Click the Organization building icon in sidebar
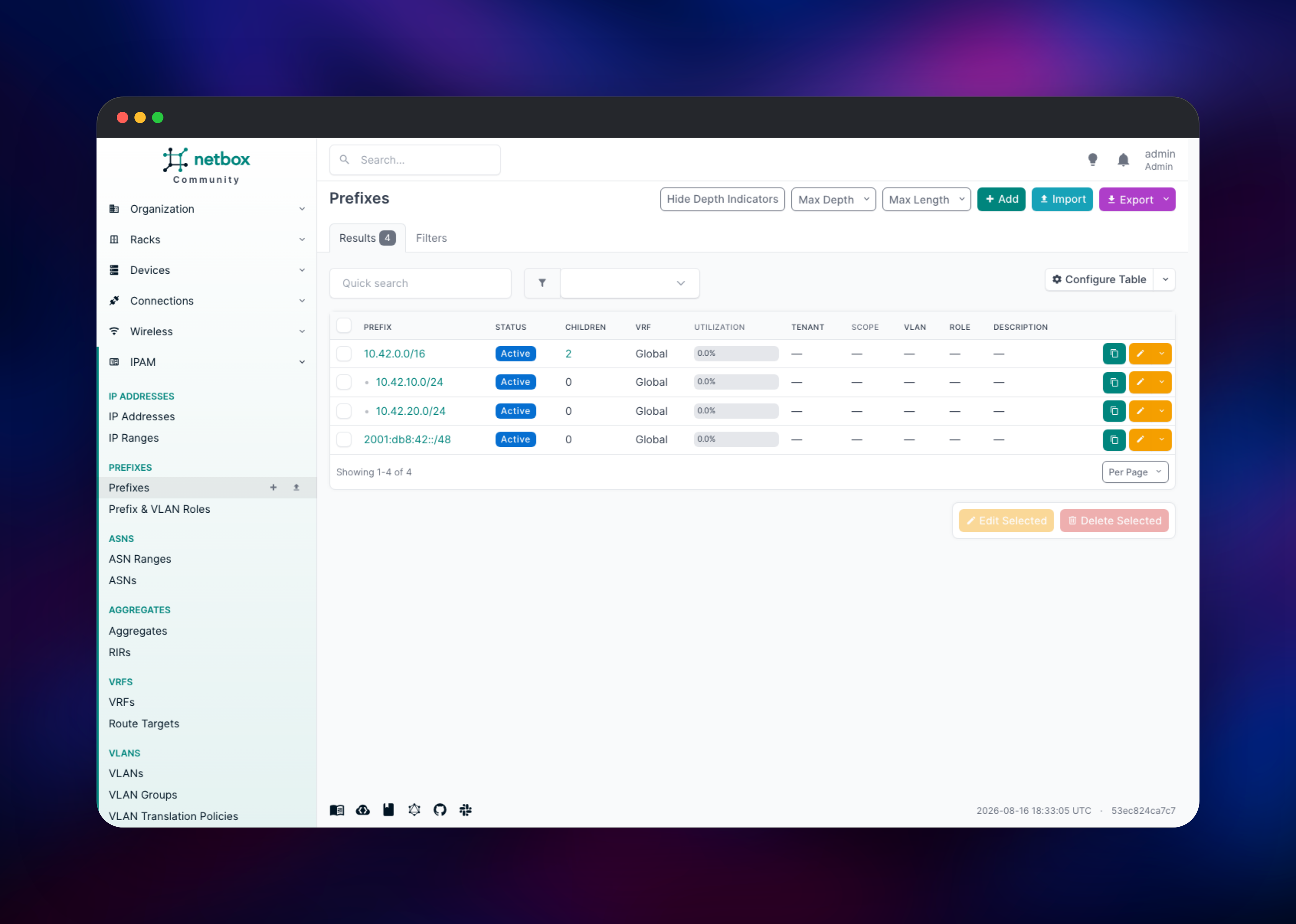Viewport: 1296px width, 924px height. 115,209
